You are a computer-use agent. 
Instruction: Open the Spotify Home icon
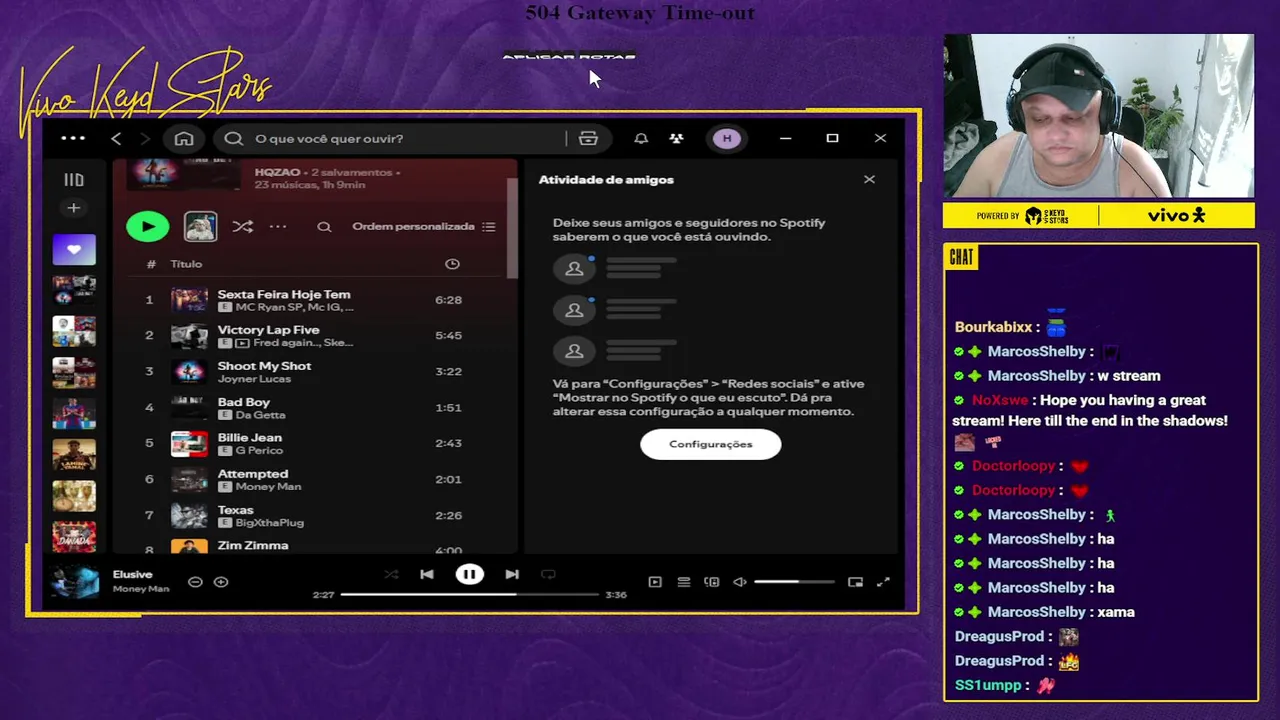point(184,139)
